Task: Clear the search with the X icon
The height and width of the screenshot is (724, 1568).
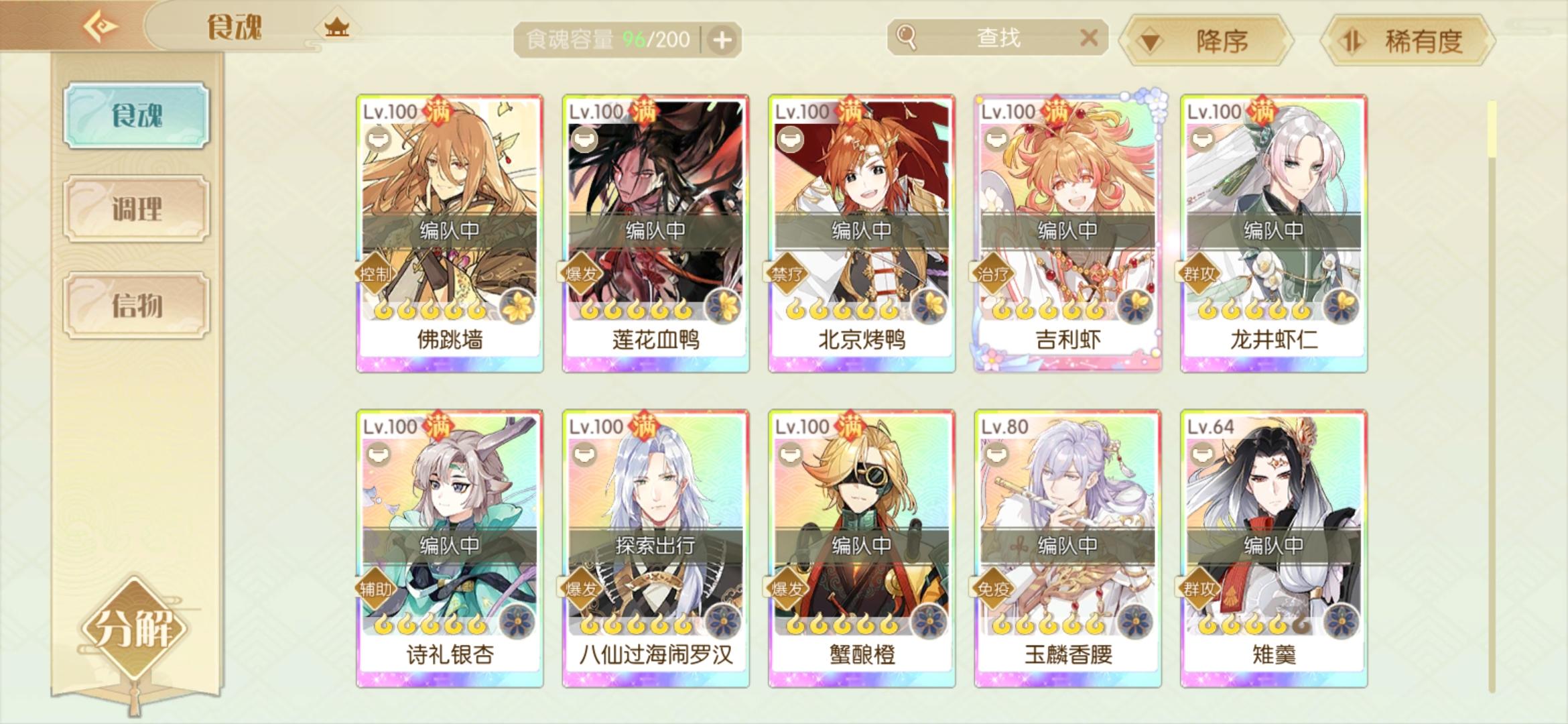Action: pos(1089,38)
